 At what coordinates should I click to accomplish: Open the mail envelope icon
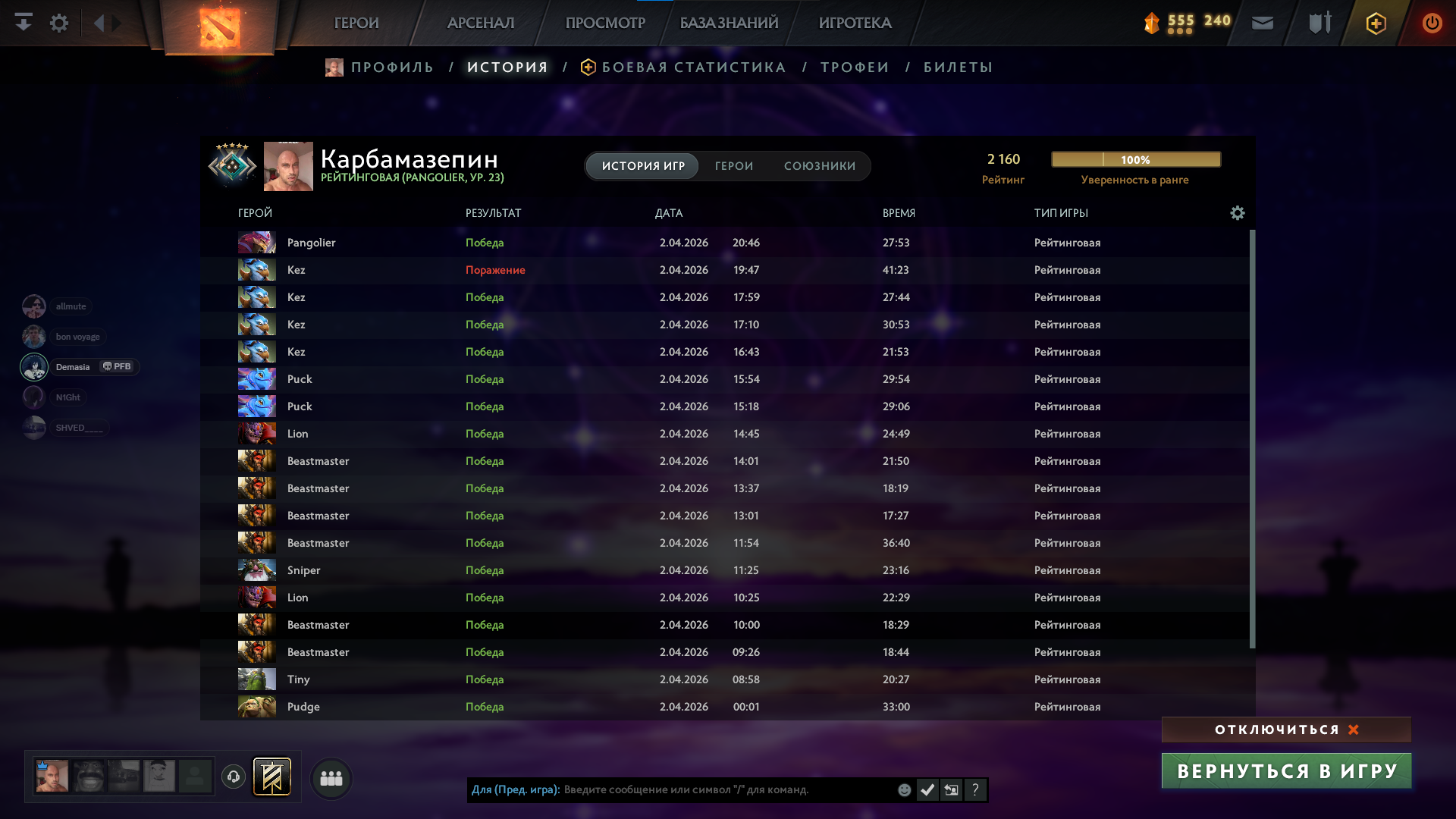click(x=1263, y=23)
